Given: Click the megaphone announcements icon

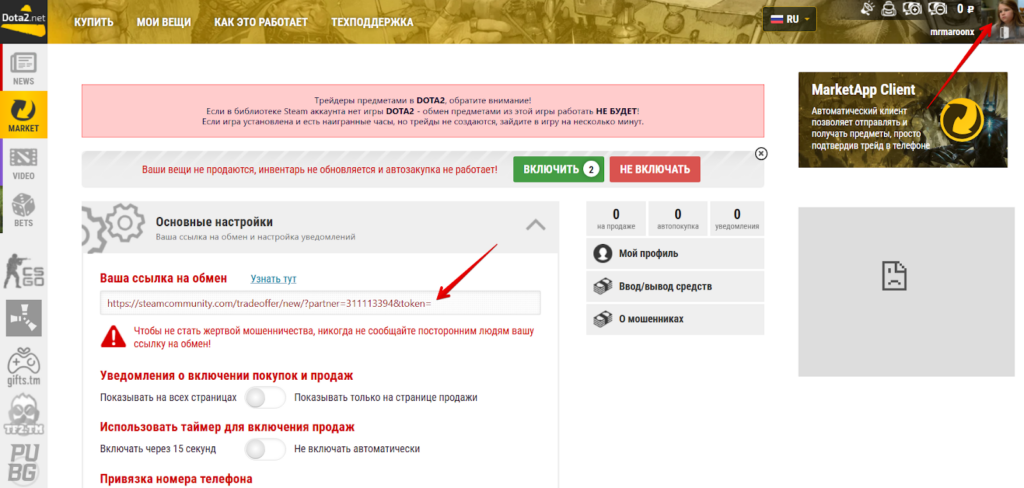Looking at the screenshot, I should [x=867, y=8].
